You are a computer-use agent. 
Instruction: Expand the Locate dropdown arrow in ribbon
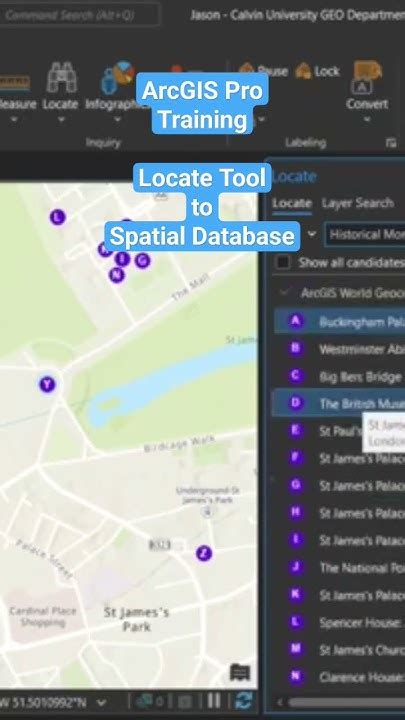[61, 120]
